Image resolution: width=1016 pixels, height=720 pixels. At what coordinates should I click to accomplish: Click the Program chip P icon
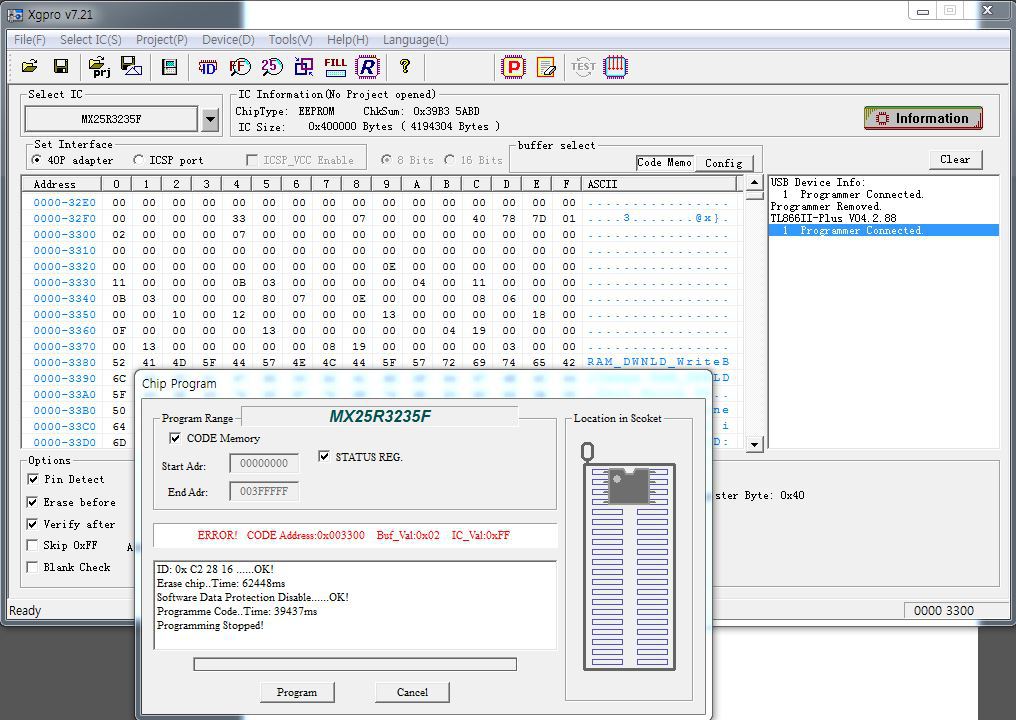(513, 67)
